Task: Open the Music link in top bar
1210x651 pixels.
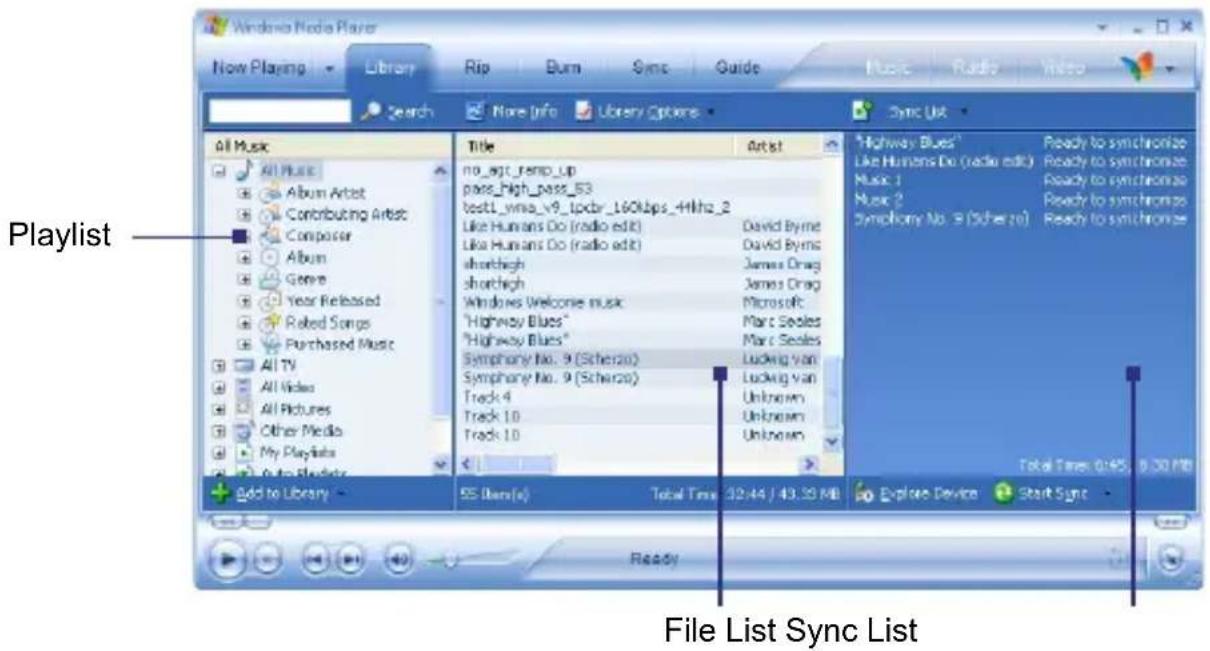Action: point(887,69)
